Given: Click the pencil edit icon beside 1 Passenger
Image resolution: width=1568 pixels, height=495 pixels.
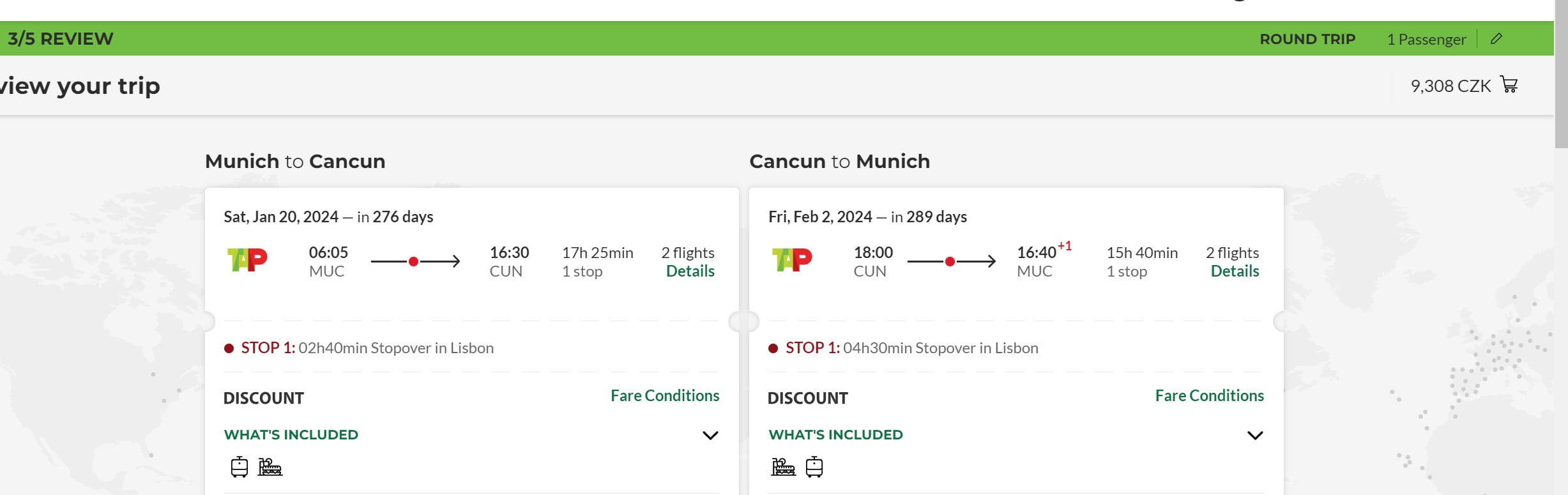Looking at the screenshot, I should (x=1496, y=39).
